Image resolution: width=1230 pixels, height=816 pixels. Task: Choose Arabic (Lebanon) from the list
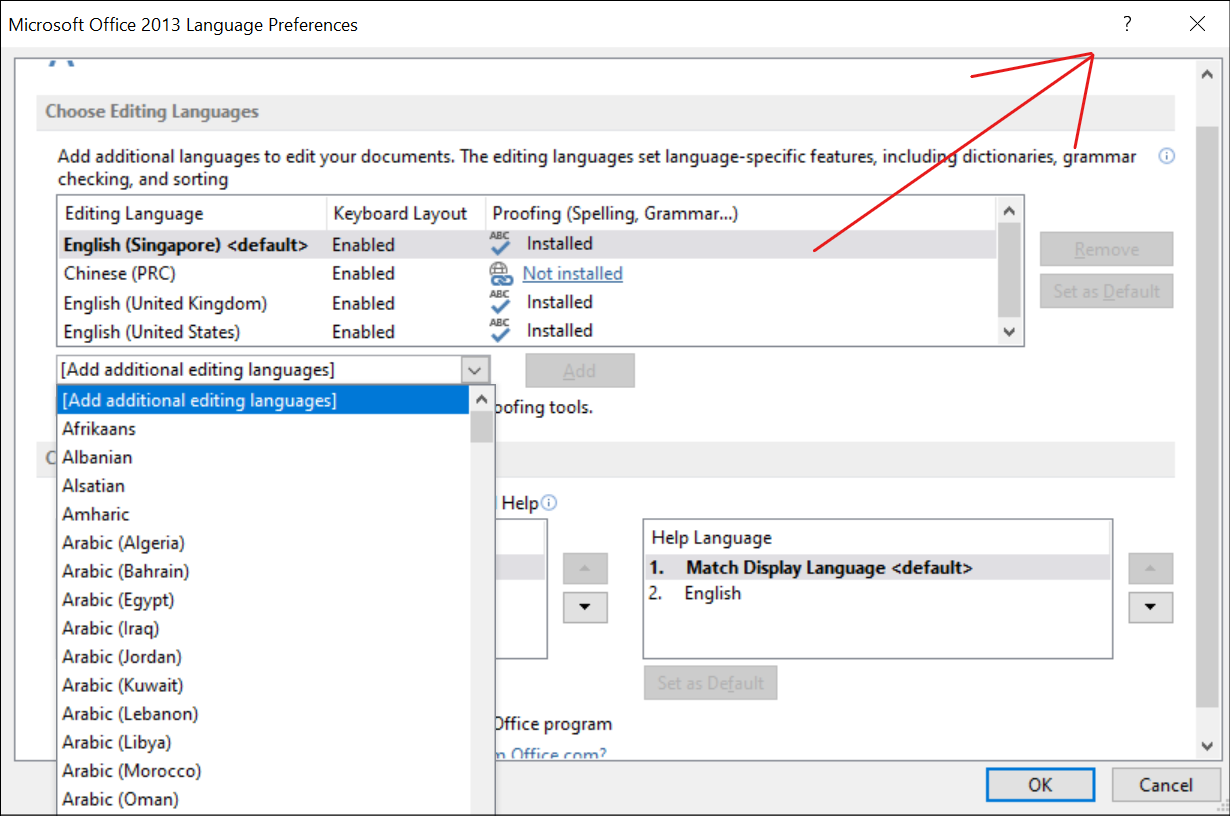point(263,714)
